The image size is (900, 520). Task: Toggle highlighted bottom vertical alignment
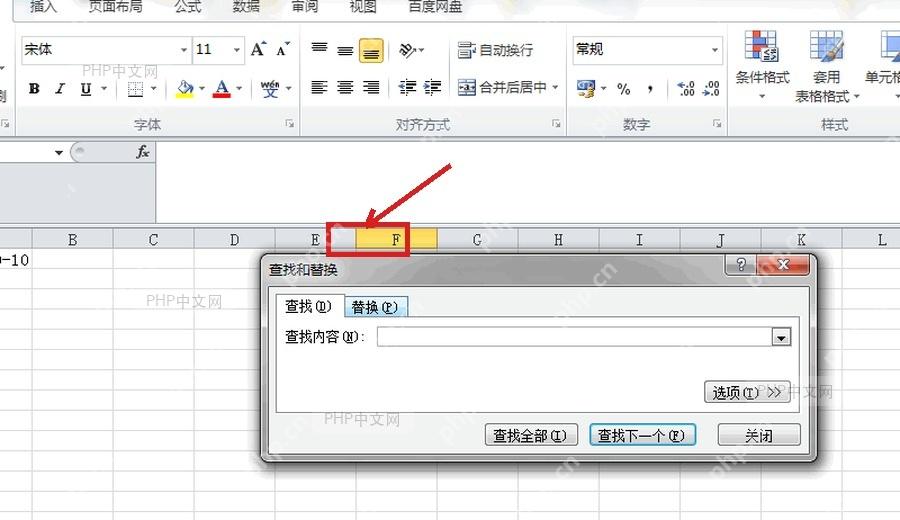(x=371, y=51)
